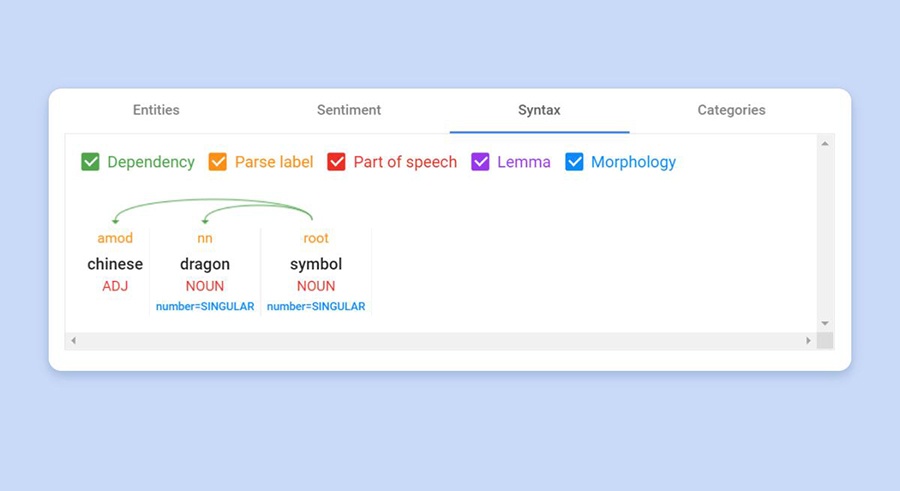Click the scroll left arrow
Viewport: 900px width, 491px height.
coord(73,341)
